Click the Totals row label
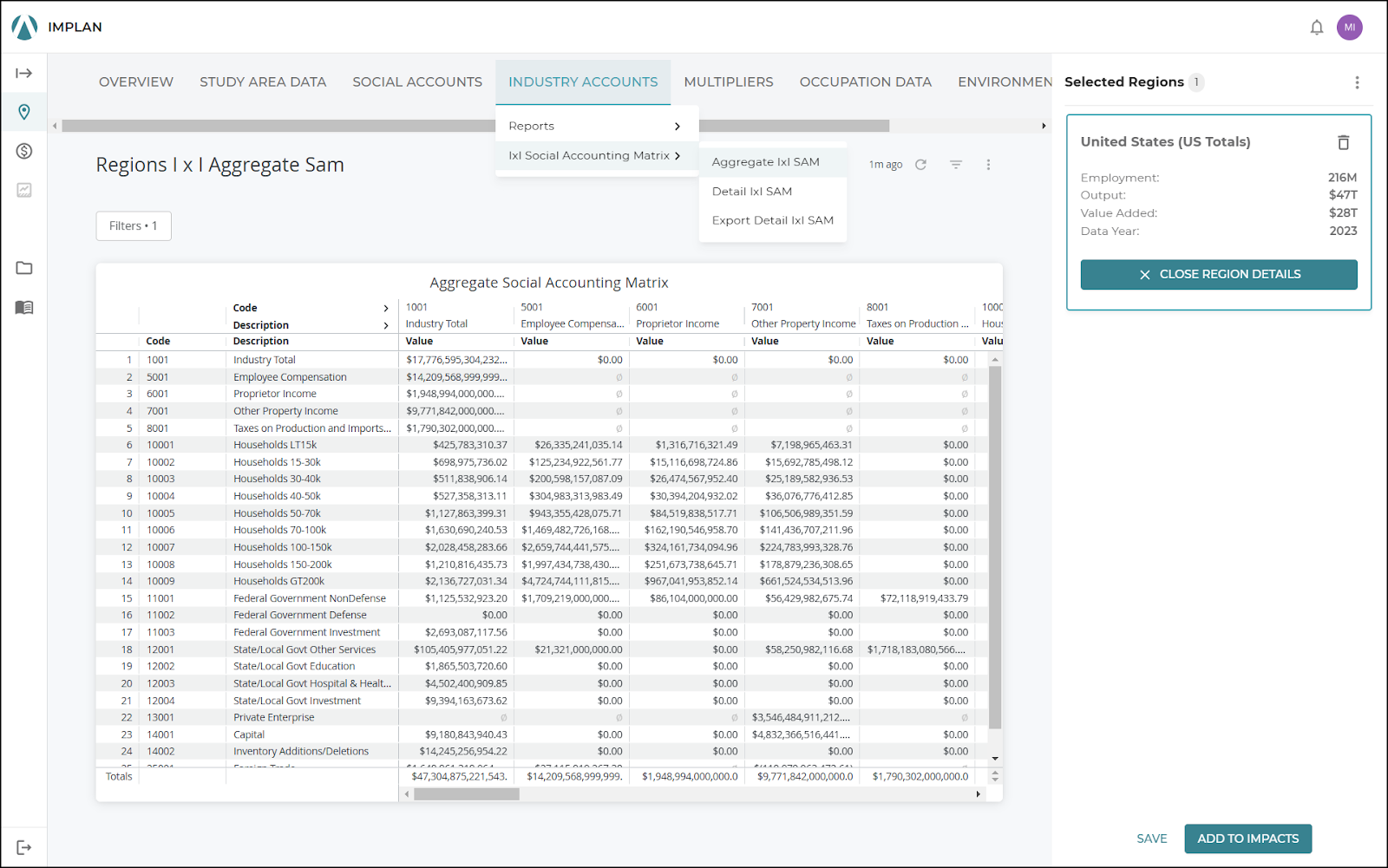The height and width of the screenshot is (868, 1388). [119, 776]
